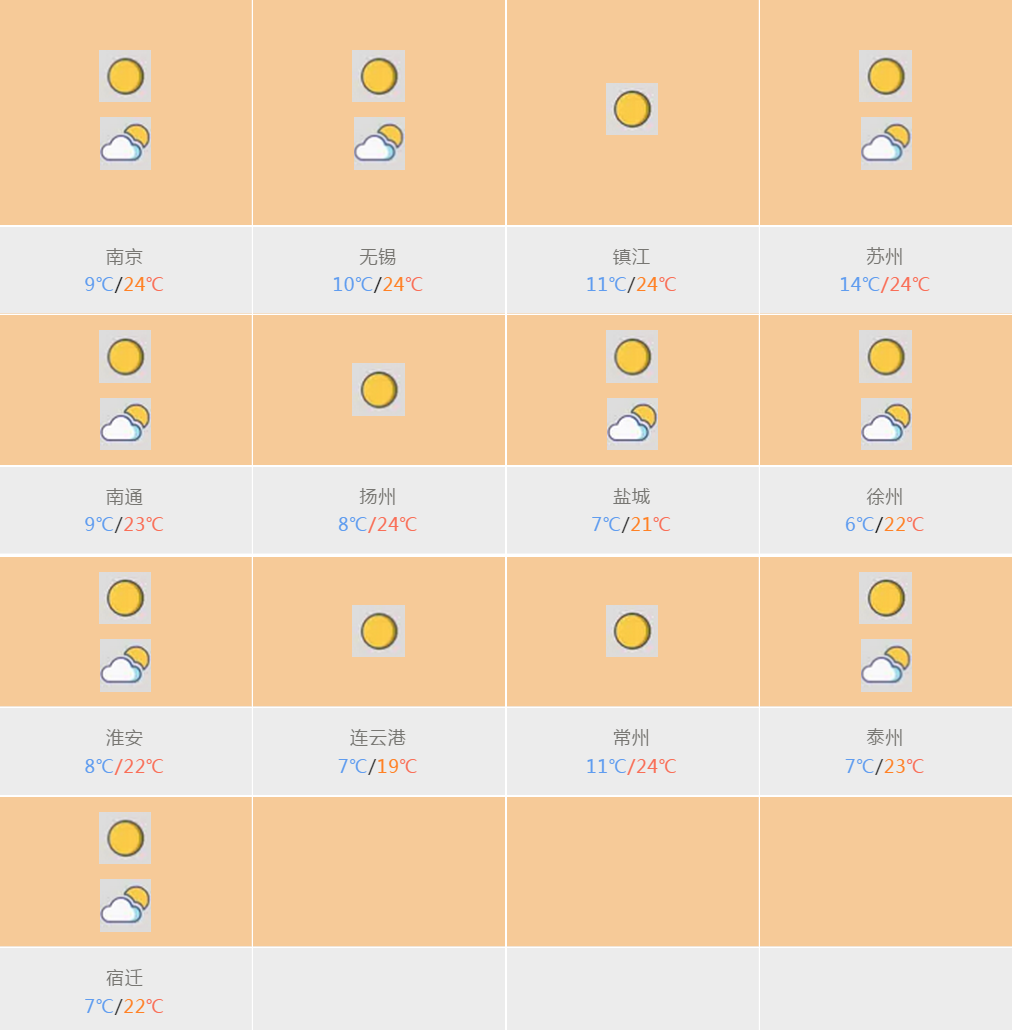The height and width of the screenshot is (1030, 1012).
Task: Click 常州's sunny weather icon
Action: click(x=632, y=631)
